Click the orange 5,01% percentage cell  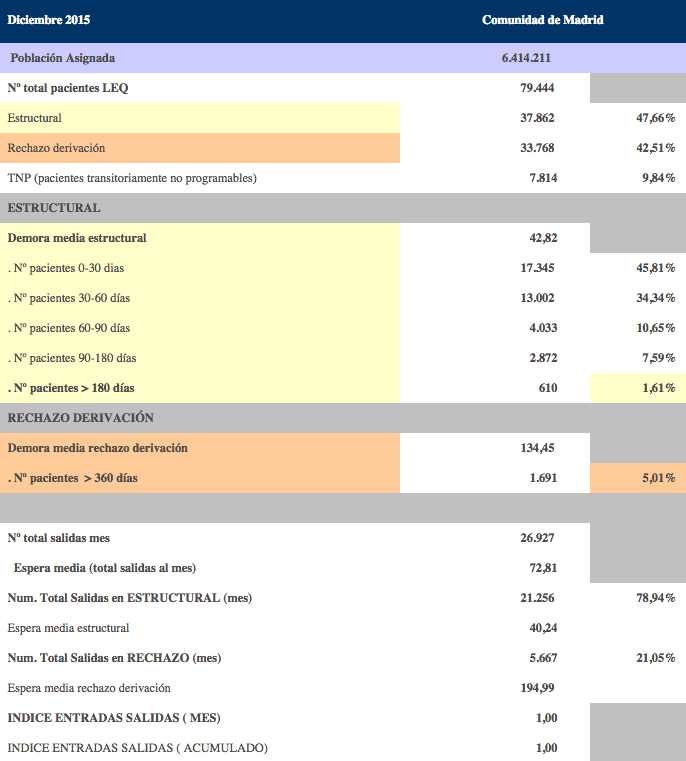[x=658, y=478]
